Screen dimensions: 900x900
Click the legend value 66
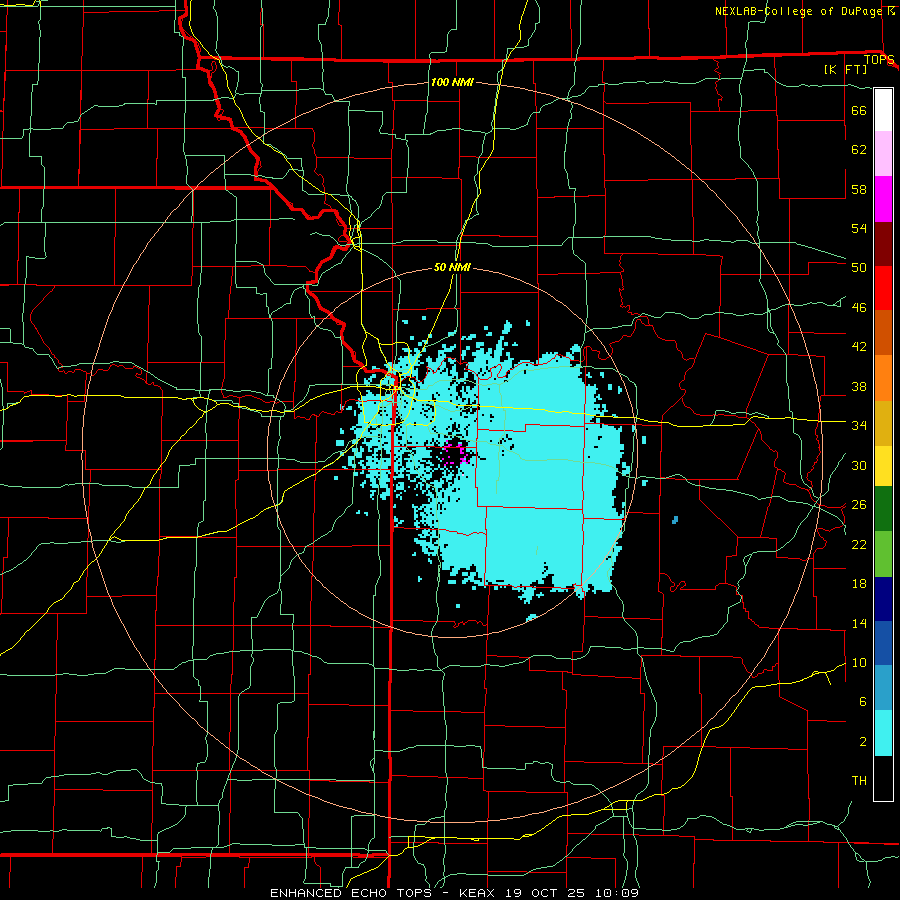click(x=859, y=110)
